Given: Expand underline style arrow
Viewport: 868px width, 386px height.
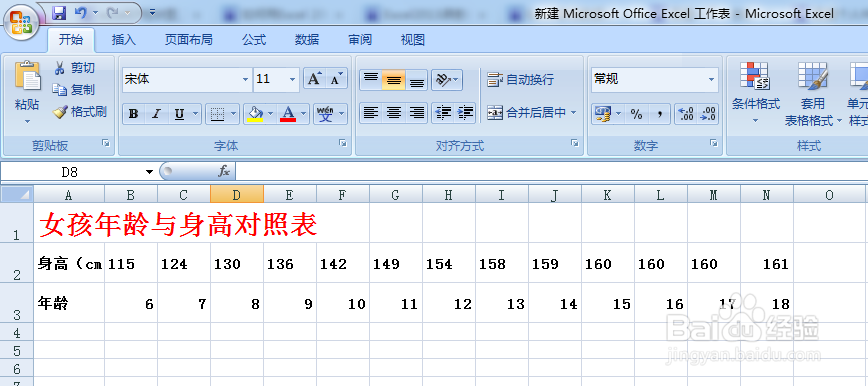Looking at the screenshot, I should click(195, 114).
